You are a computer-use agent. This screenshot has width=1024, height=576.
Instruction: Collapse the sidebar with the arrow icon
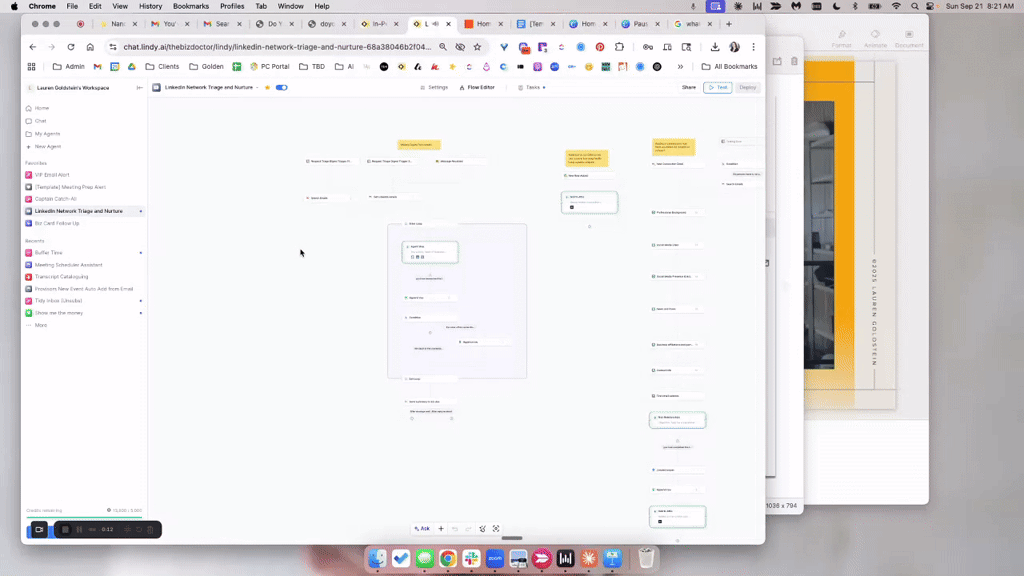point(140,88)
